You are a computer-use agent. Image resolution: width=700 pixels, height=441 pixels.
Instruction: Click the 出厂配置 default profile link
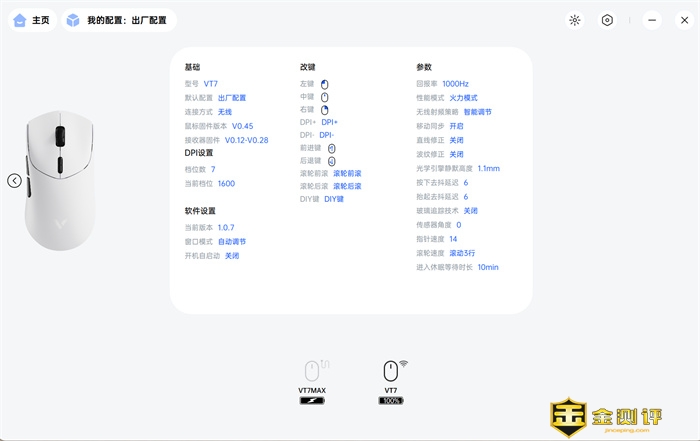231,98
